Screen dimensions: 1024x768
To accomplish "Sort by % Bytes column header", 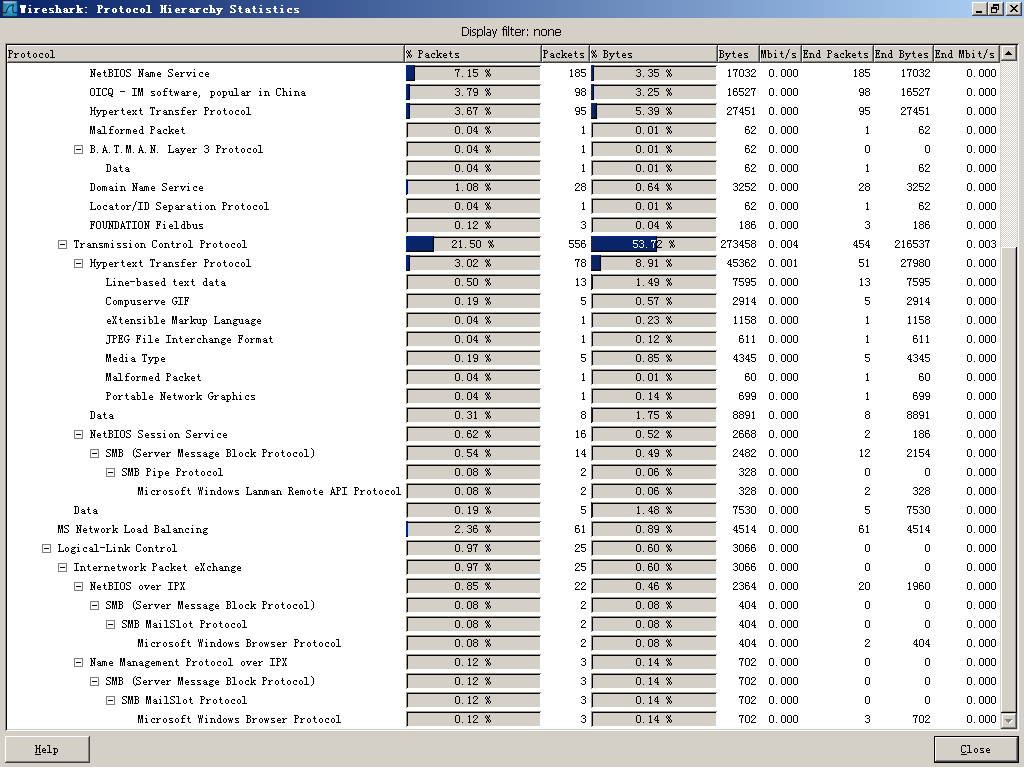I will tap(653, 54).
